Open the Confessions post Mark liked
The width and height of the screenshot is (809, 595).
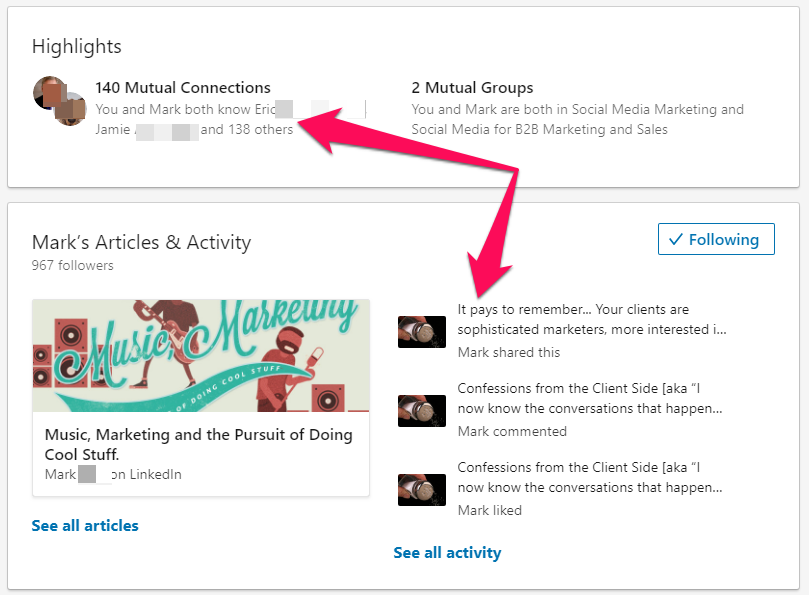click(590, 477)
